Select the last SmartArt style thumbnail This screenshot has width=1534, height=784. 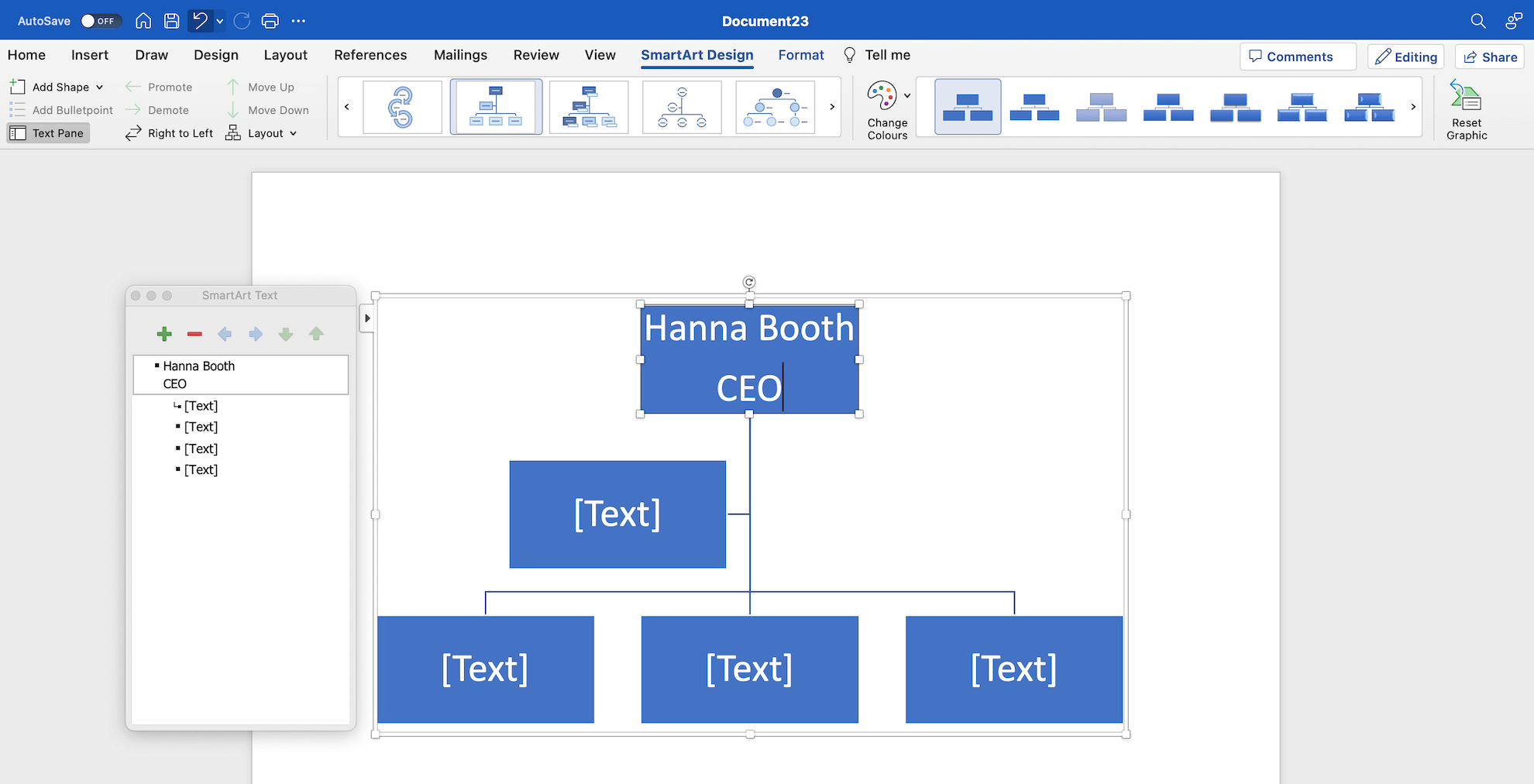pyautogui.click(x=1369, y=107)
